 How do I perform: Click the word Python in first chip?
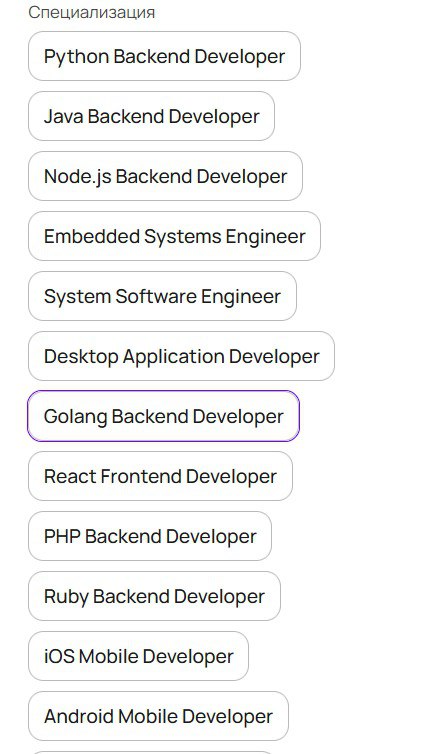click(76, 57)
